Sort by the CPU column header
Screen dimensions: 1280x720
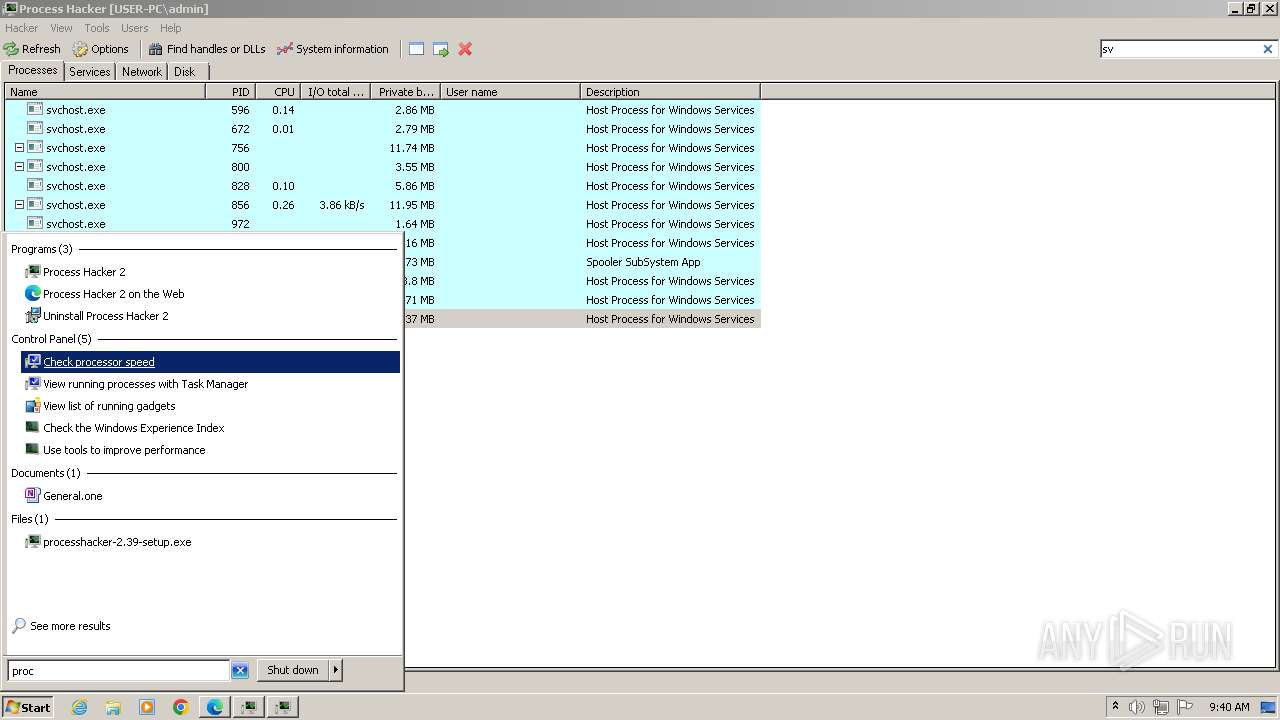(x=279, y=92)
